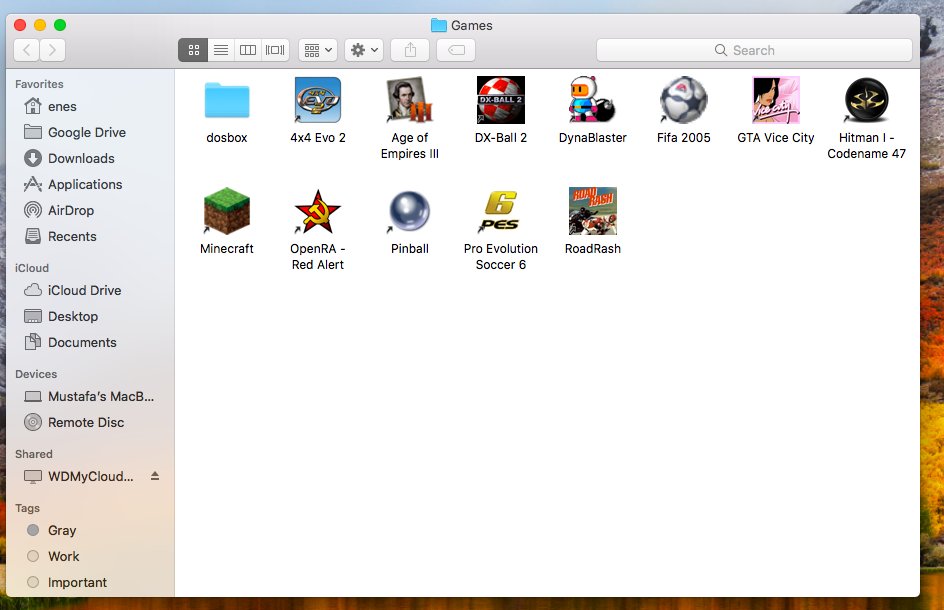Click the Favorites section header
The image size is (944, 610).
pyautogui.click(x=39, y=84)
